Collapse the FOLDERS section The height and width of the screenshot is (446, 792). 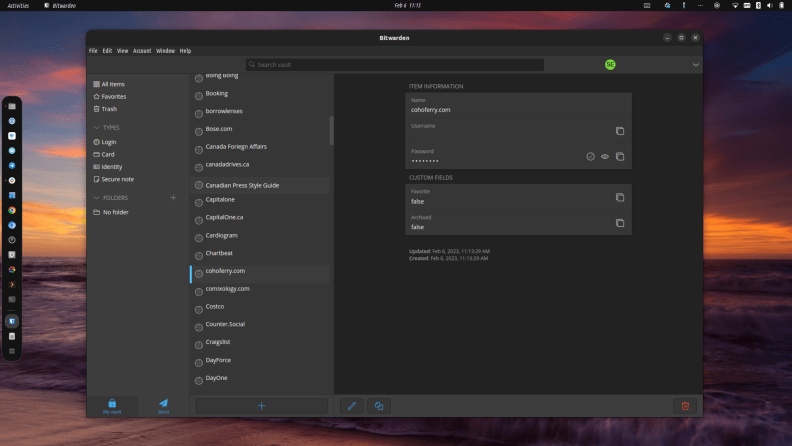[x=96, y=197]
